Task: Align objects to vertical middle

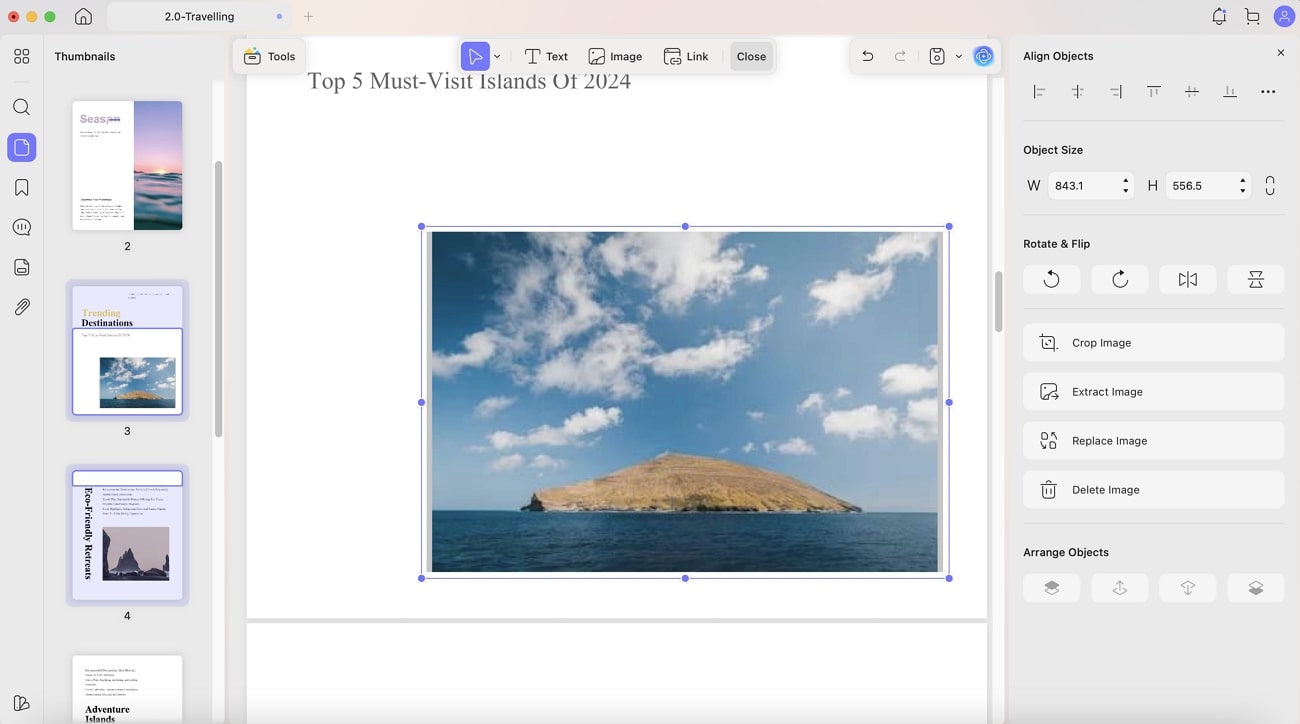Action: pyautogui.click(x=1191, y=92)
